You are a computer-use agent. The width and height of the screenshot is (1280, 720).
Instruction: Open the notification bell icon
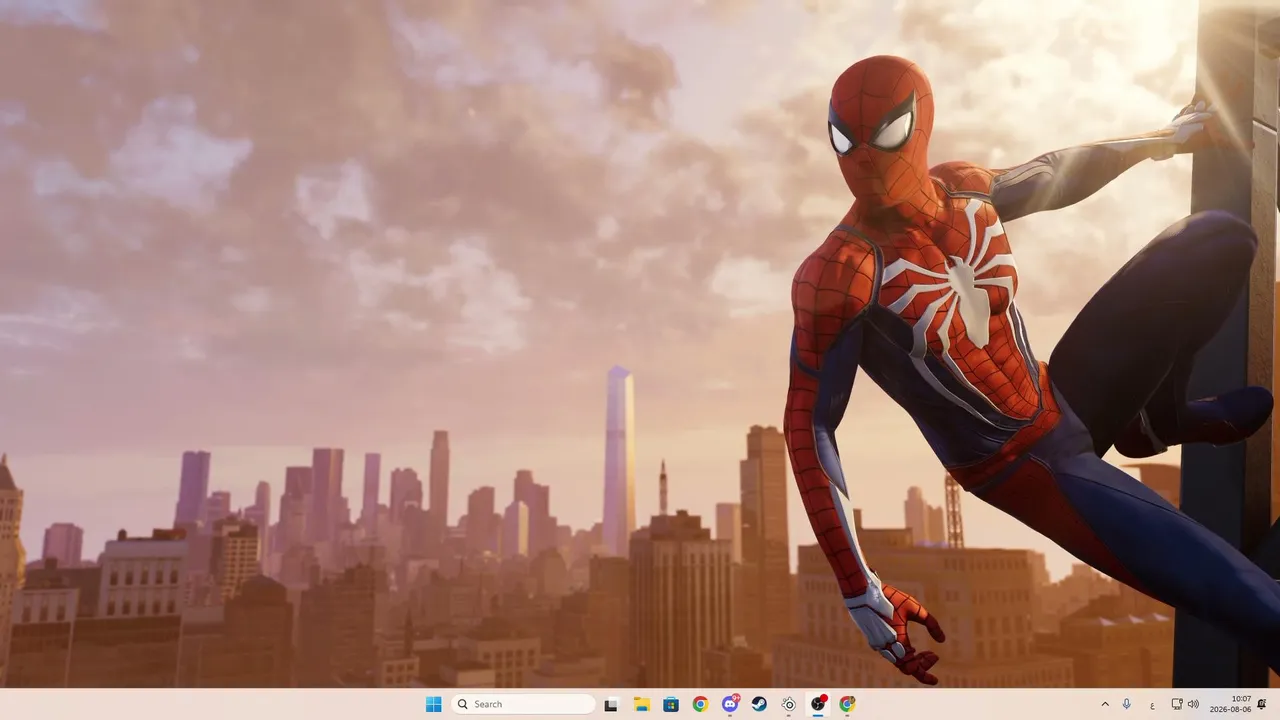pyautogui.click(x=1262, y=704)
